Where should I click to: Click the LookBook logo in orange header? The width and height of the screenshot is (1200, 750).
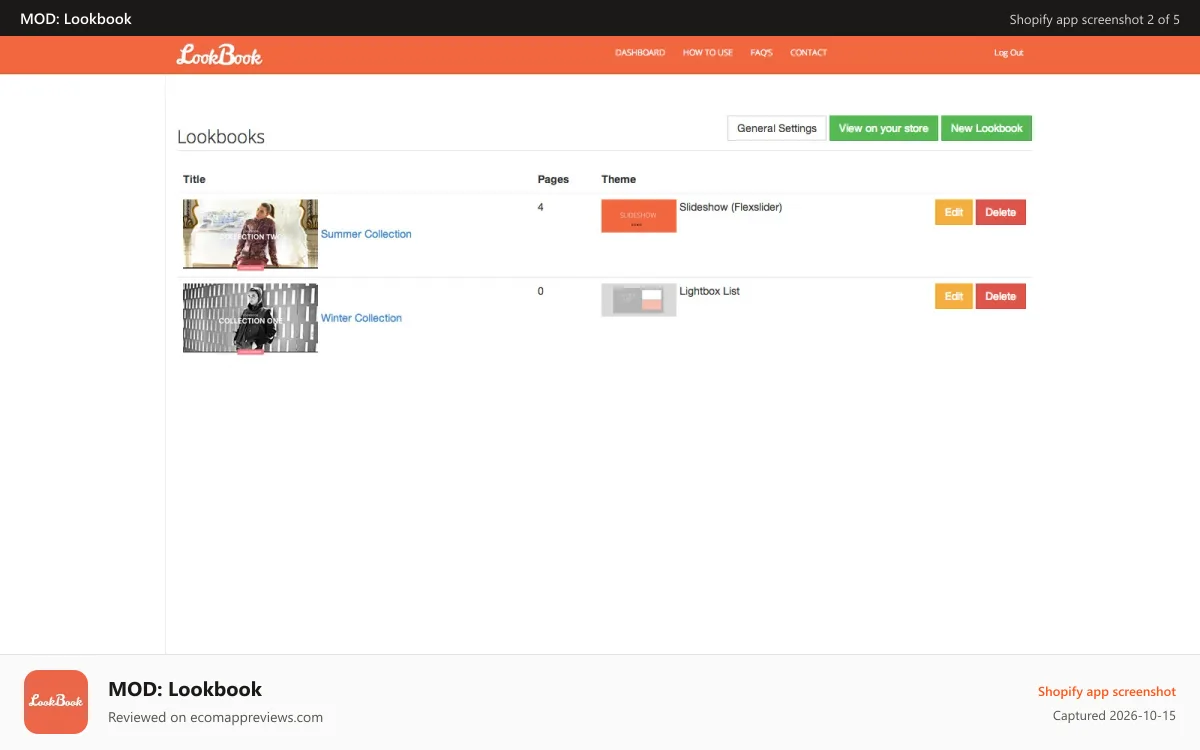[219, 55]
